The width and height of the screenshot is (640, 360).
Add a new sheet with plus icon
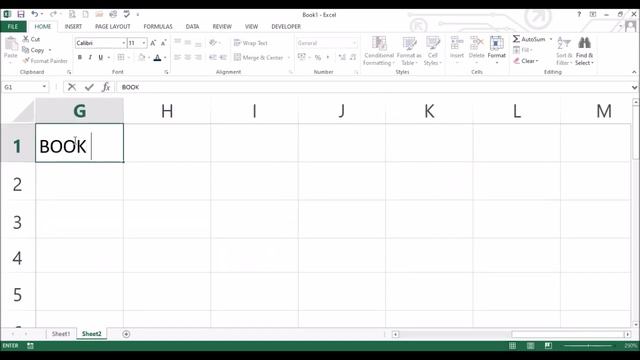coord(126,334)
